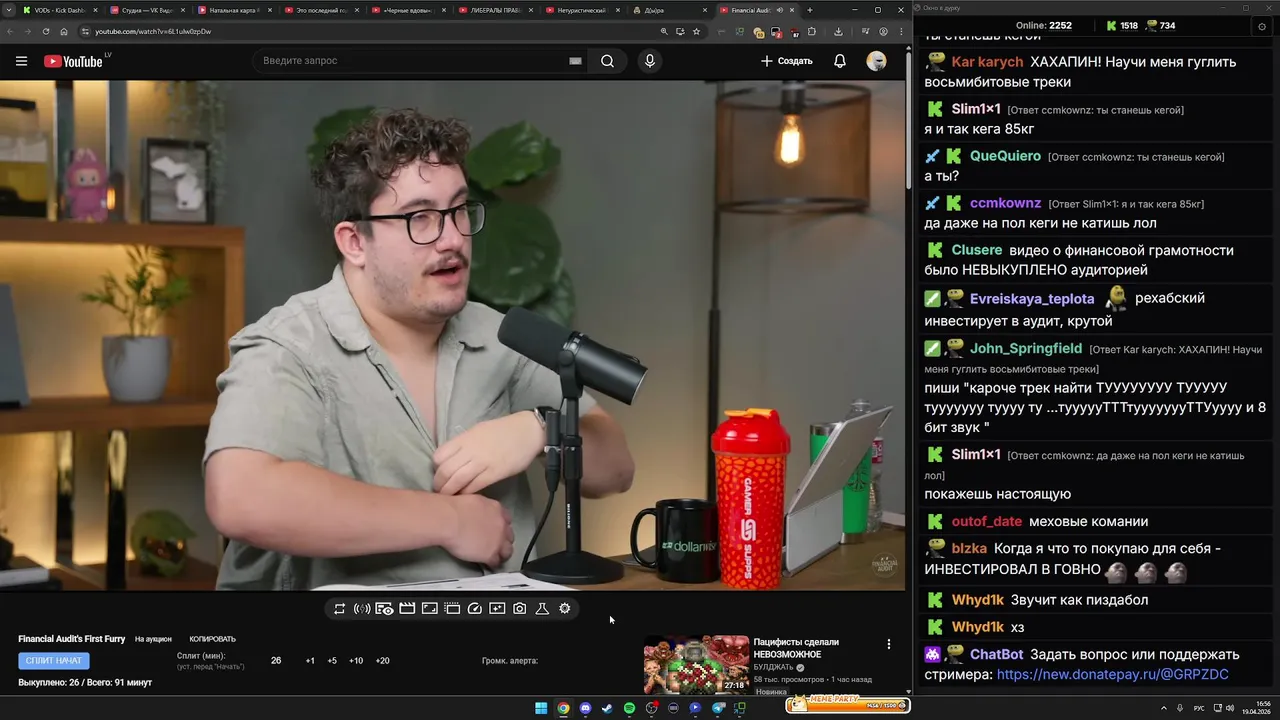Open the YouTube account avatar menu

(876, 61)
